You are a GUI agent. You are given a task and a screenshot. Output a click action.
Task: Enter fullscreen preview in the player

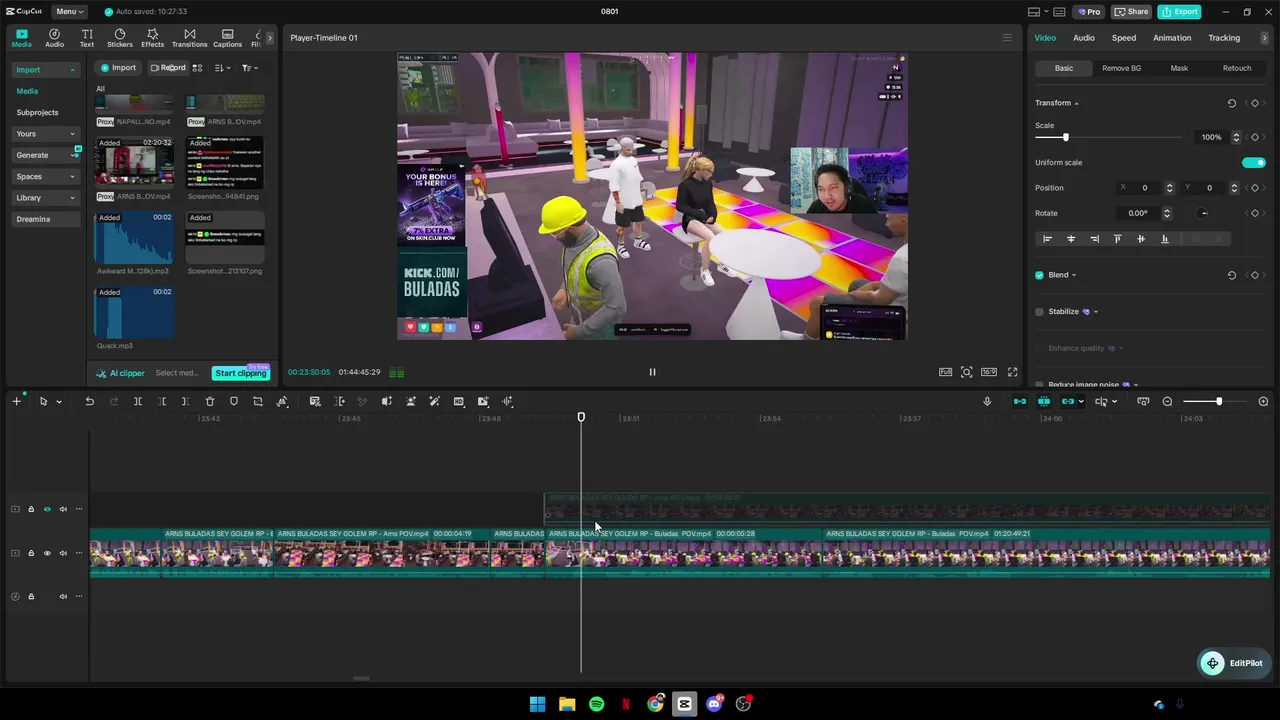point(1013,372)
